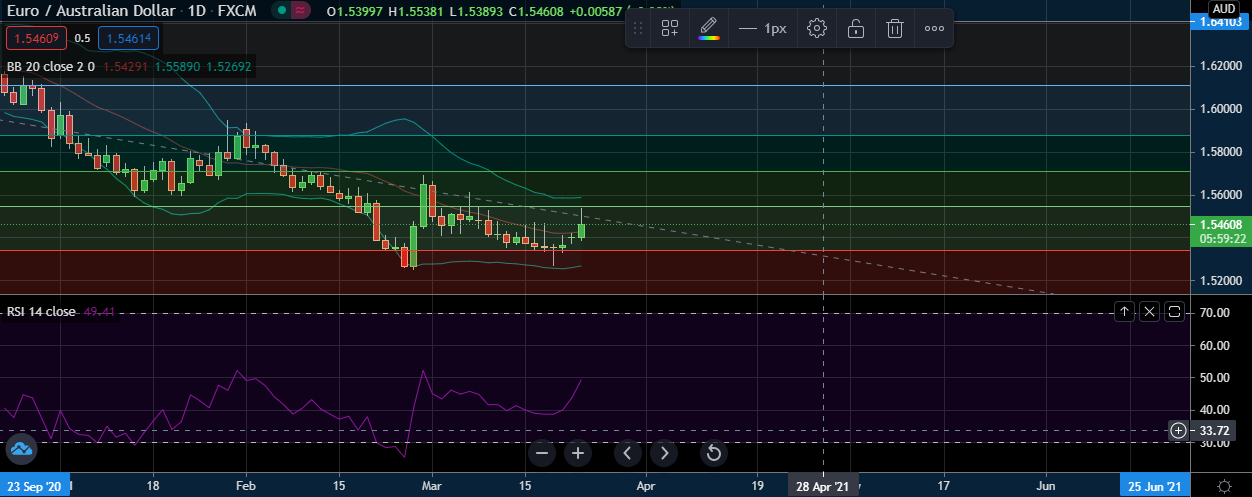
Task: Zoom in the chart with plus button
Action: (578, 453)
